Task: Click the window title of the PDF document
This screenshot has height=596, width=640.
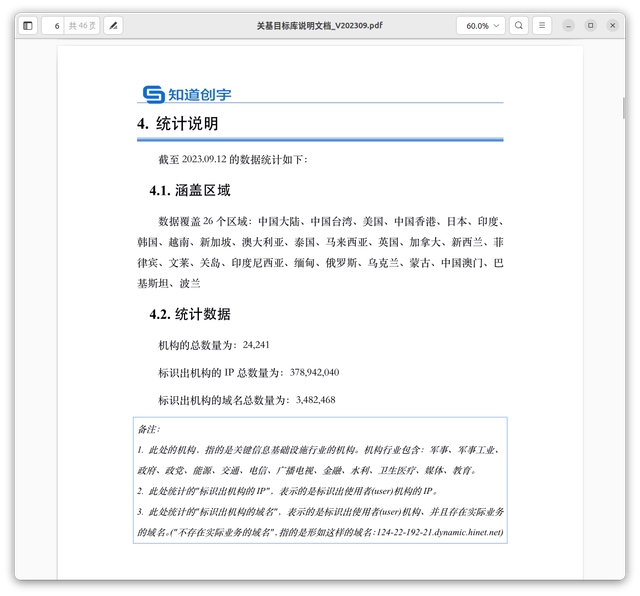Action: coord(319,25)
